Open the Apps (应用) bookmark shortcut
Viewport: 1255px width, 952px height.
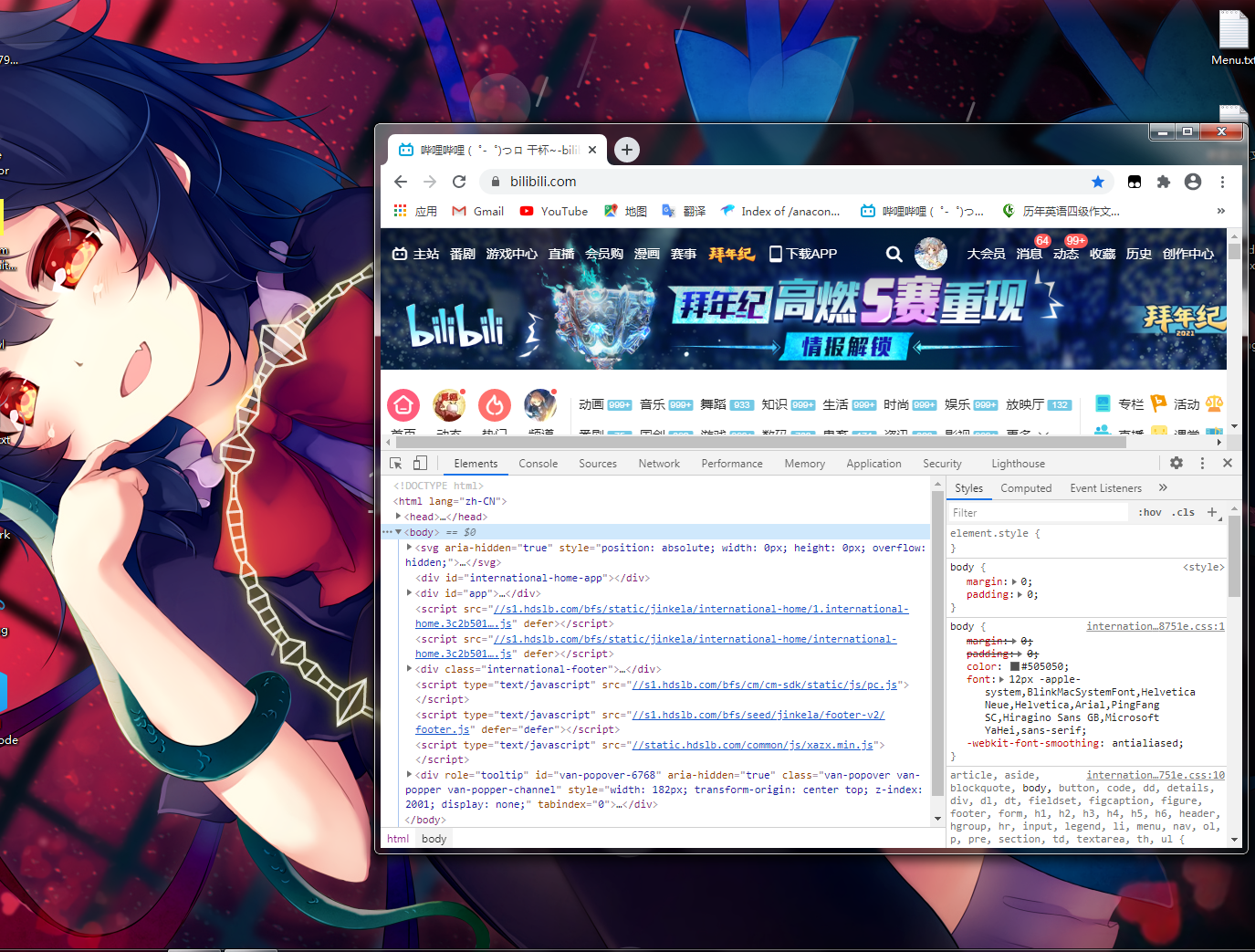(x=415, y=211)
